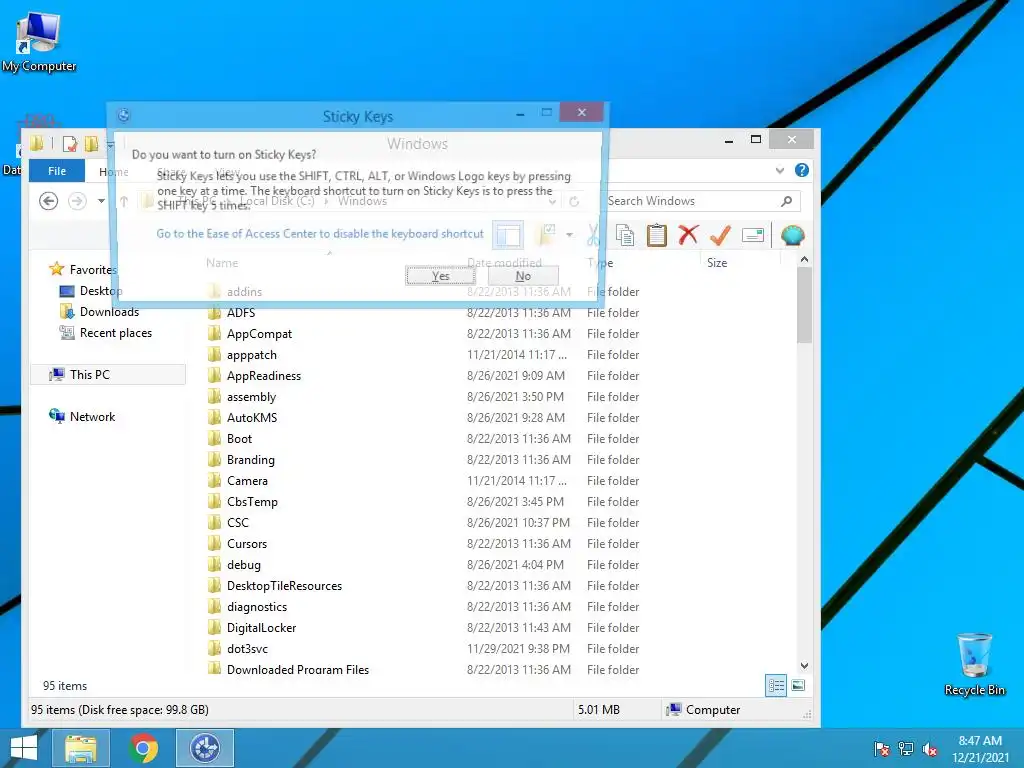Click the Sticky Keys dialog title icon
Screen dimensions: 1024x768
click(123, 116)
